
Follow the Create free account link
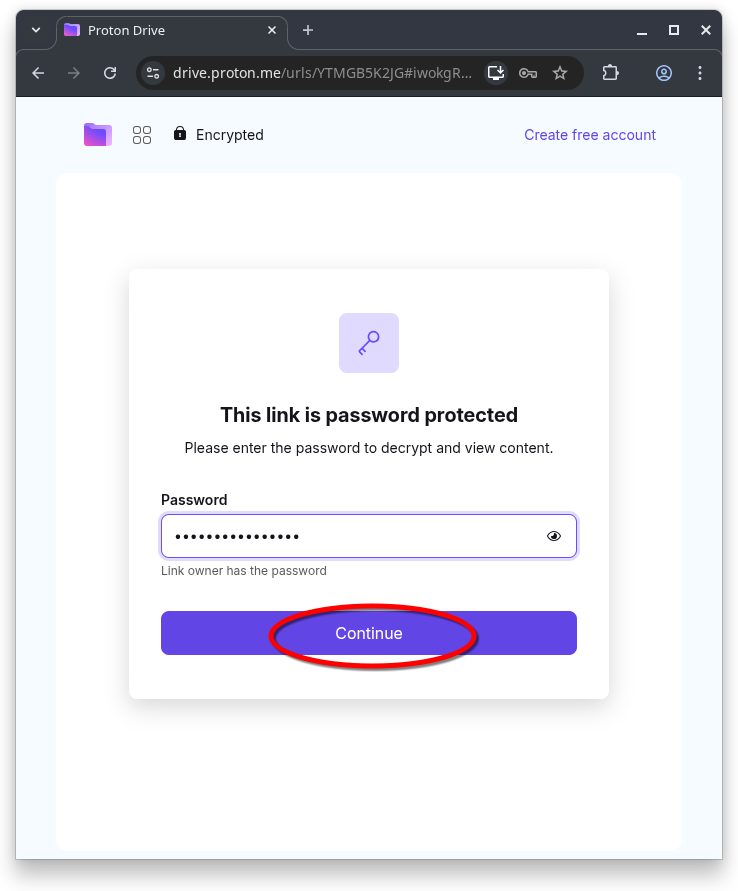590,135
